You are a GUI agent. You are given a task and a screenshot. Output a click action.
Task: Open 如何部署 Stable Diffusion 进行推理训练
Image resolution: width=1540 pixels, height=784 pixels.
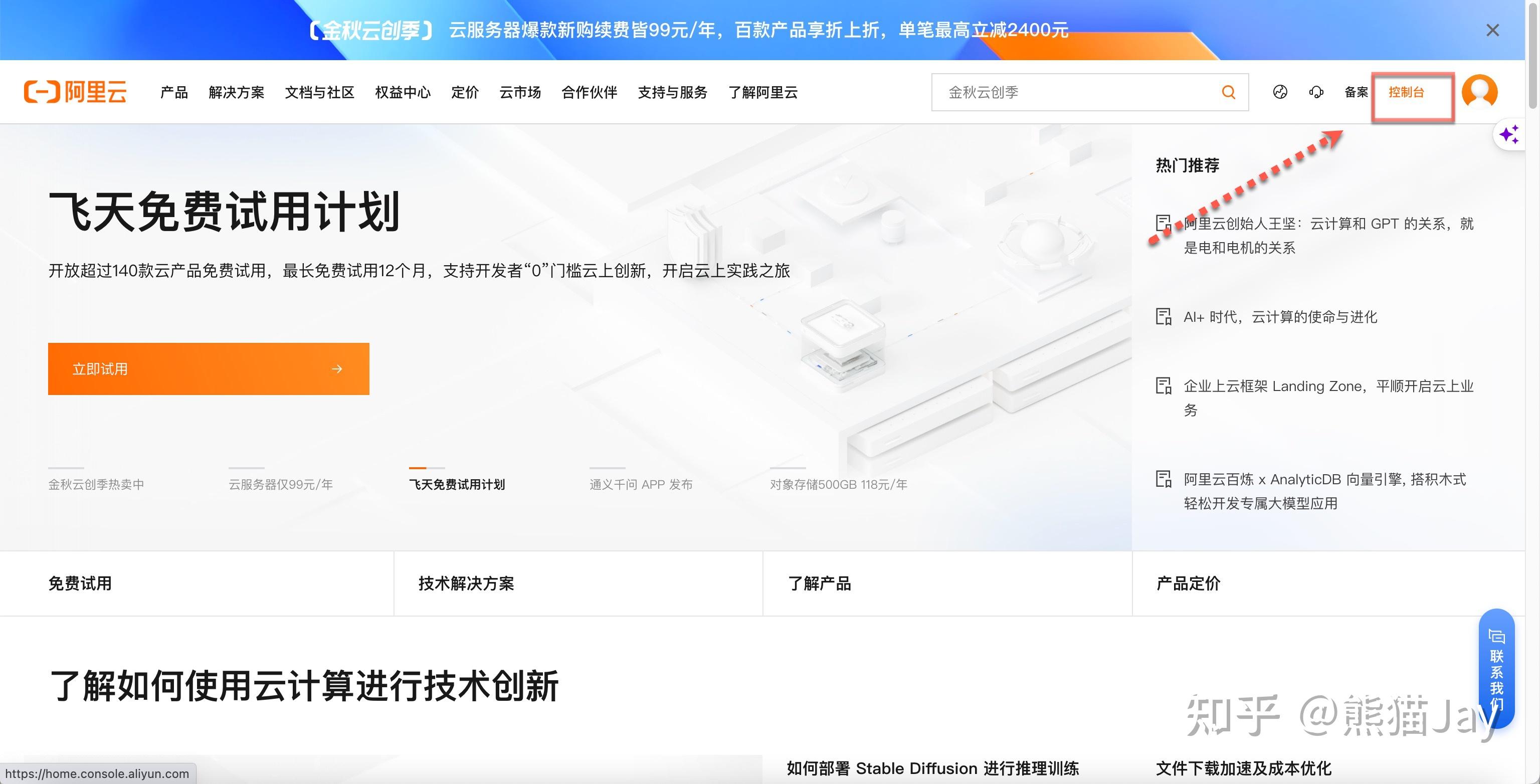[932, 768]
